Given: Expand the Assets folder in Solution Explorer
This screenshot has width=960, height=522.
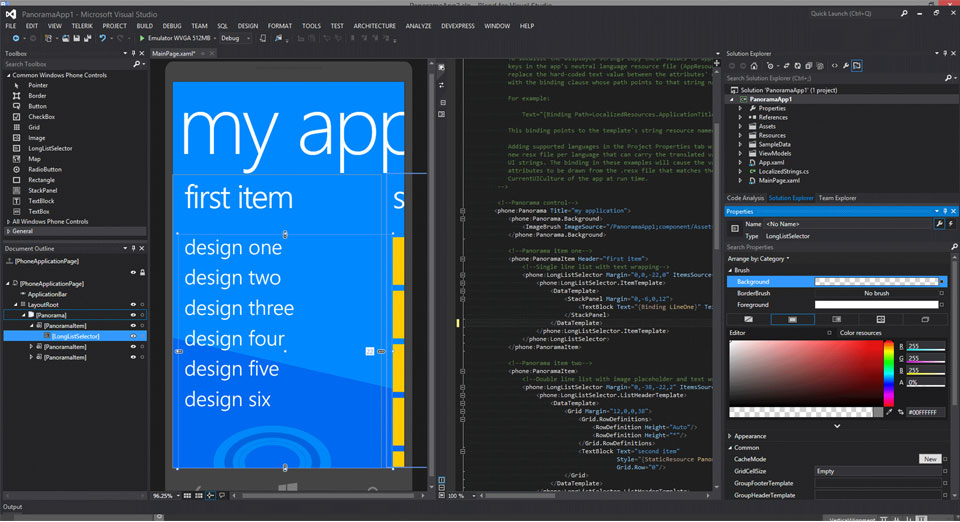Looking at the screenshot, I should point(740,126).
